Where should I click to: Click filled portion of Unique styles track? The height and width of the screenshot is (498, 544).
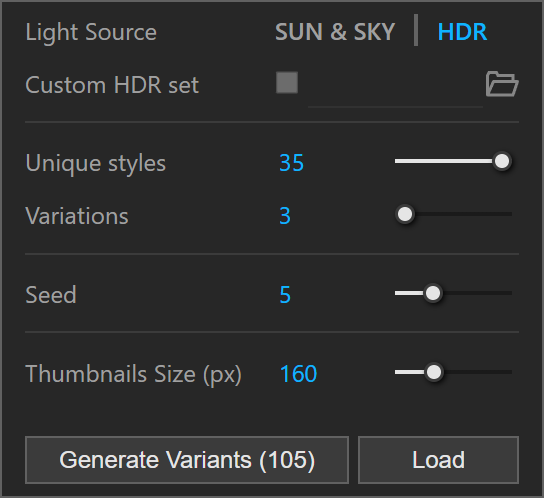[443, 161]
